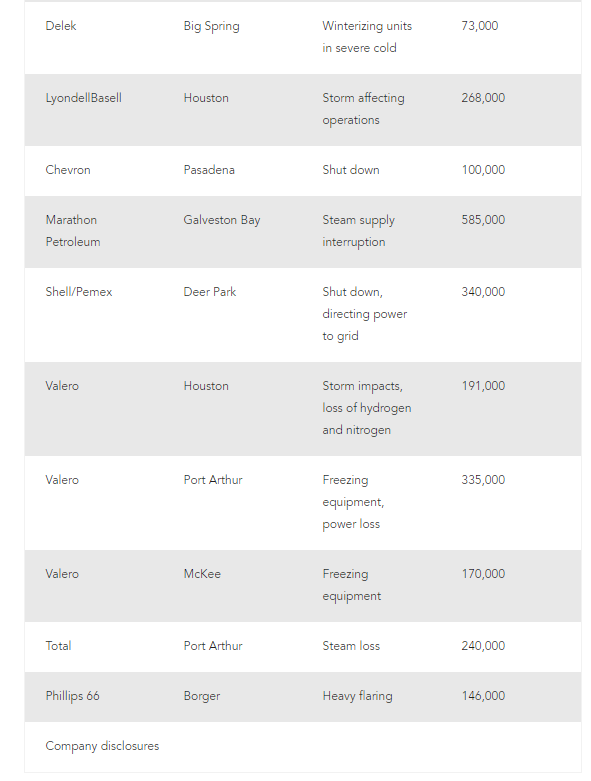The height and width of the screenshot is (781, 591).
Task: Select the Shell/Pemex company cell
Action: [79, 292]
